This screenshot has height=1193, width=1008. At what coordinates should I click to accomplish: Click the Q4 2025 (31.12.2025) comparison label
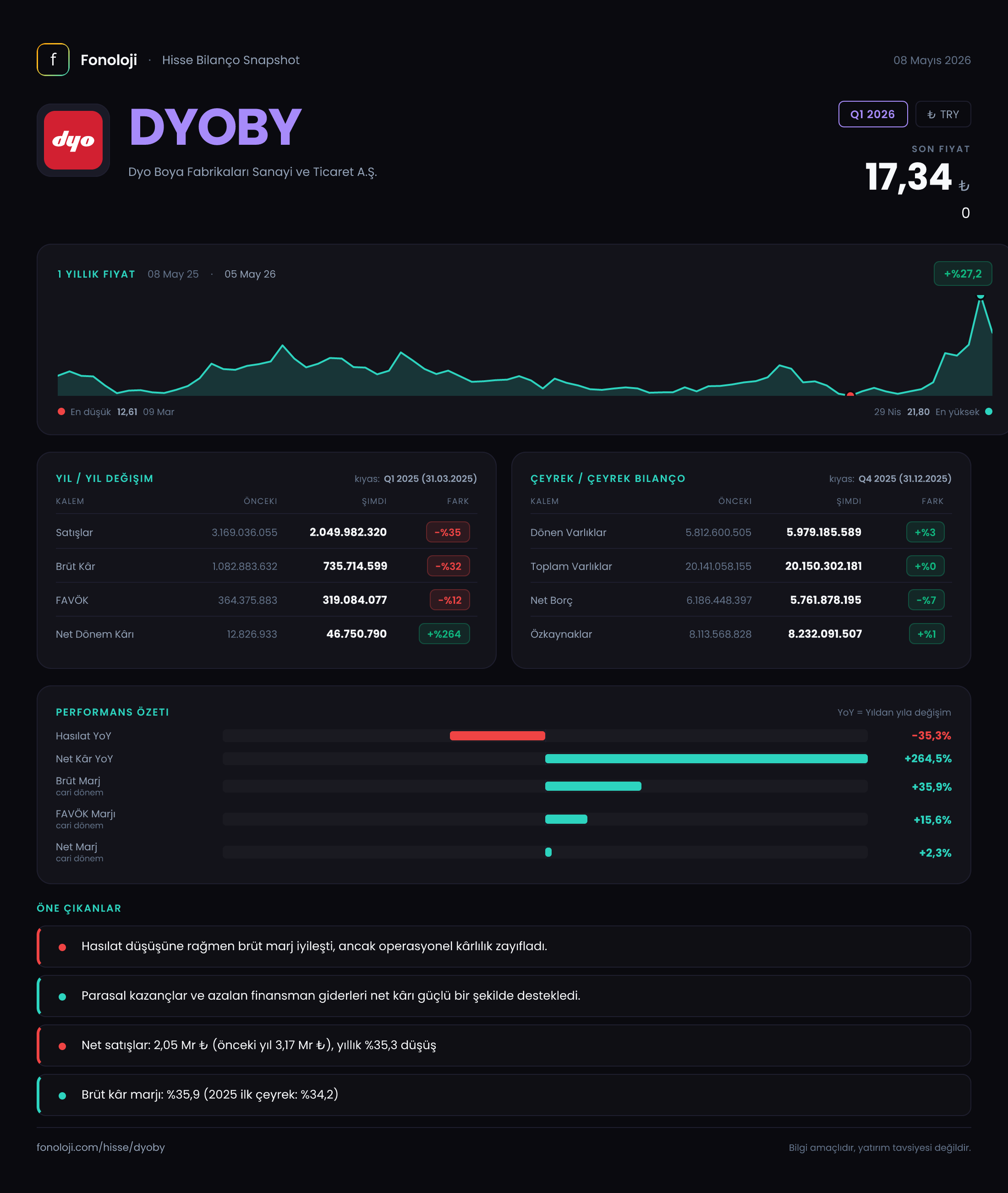coord(904,478)
